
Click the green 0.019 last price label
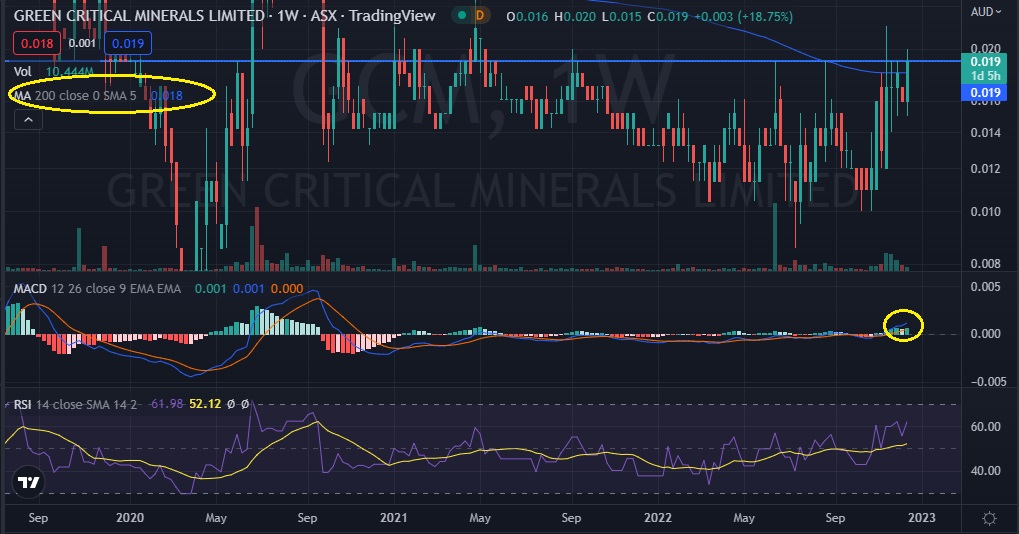(x=985, y=62)
